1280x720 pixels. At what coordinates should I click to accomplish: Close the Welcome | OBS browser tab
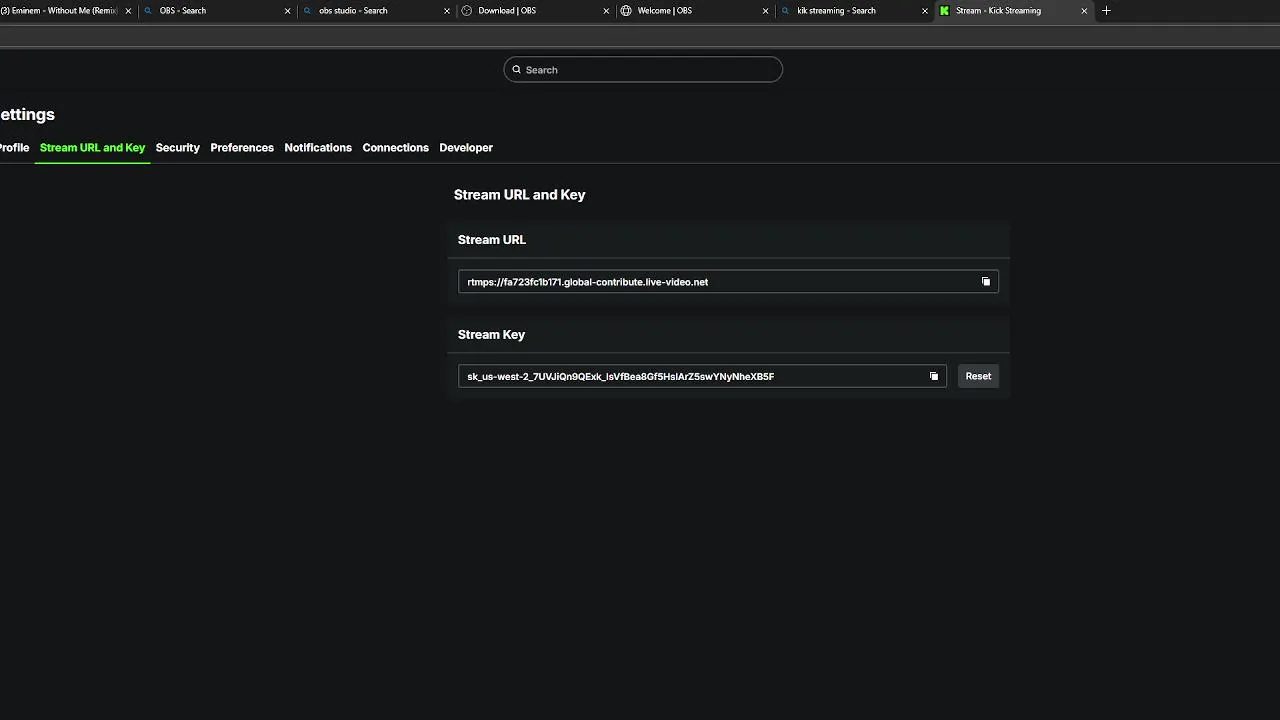(766, 11)
